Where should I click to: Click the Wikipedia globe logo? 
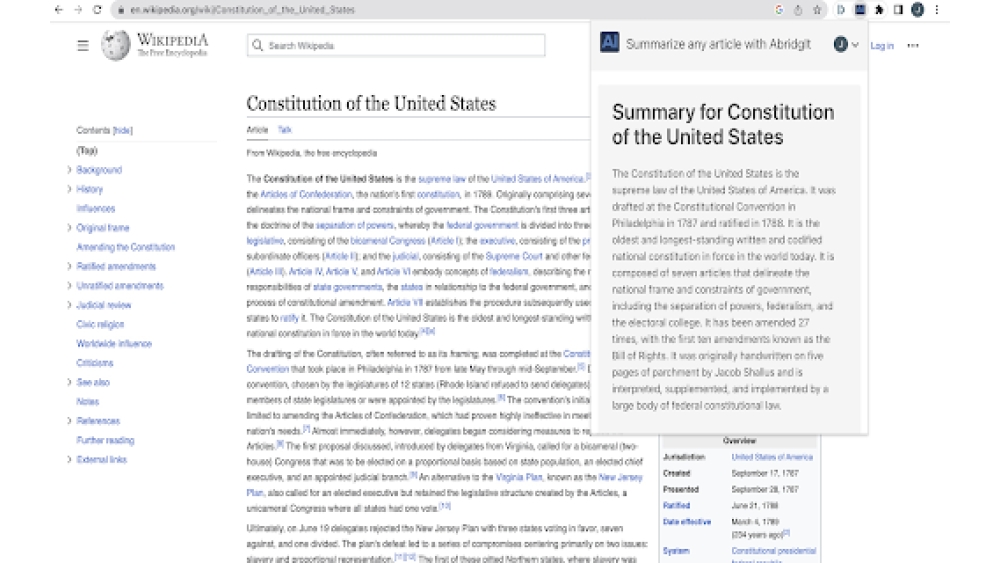point(115,45)
